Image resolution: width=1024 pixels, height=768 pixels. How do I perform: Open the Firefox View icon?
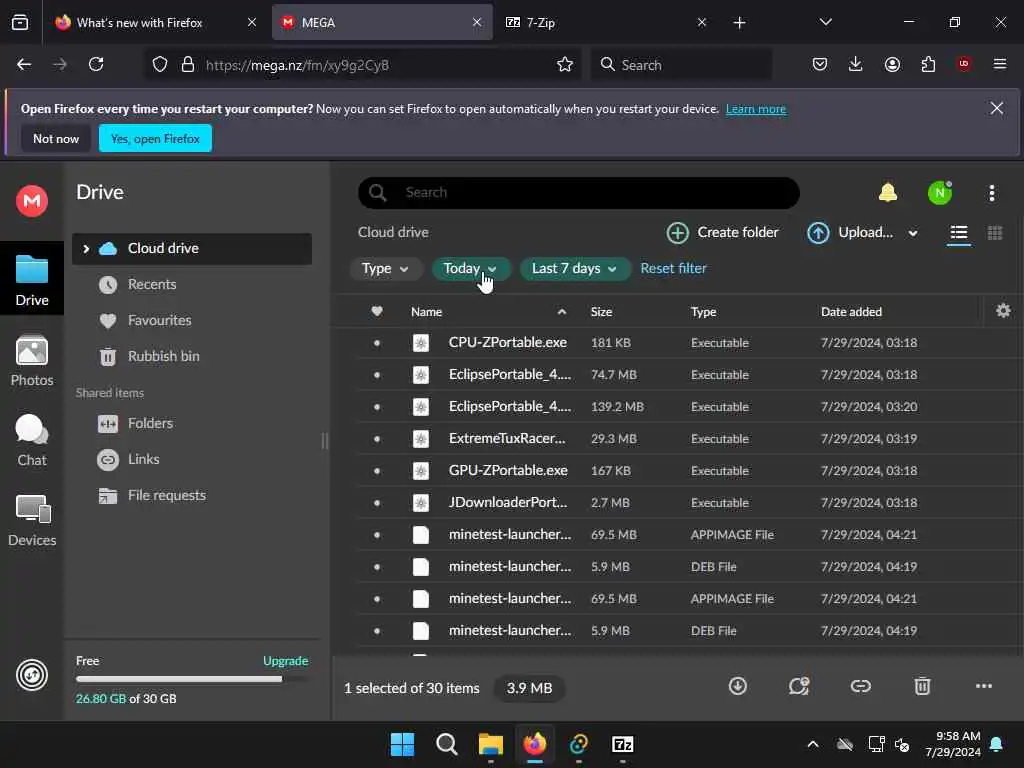20,22
